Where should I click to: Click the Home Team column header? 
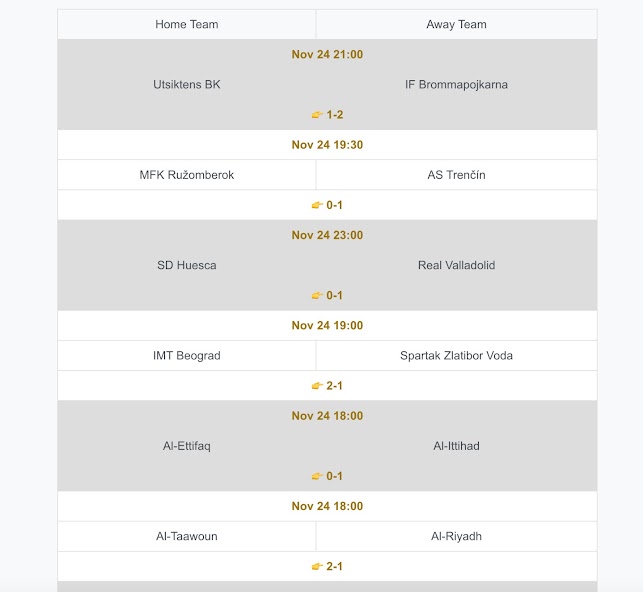click(x=187, y=24)
